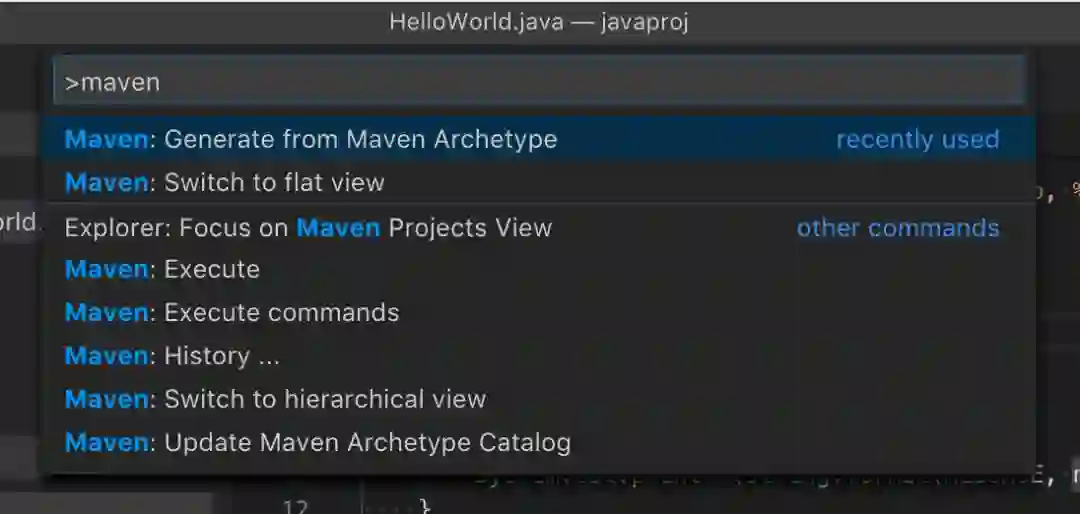Select the partially hidden HelloWorld tab at left
1080x514 pixels.
[19, 223]
